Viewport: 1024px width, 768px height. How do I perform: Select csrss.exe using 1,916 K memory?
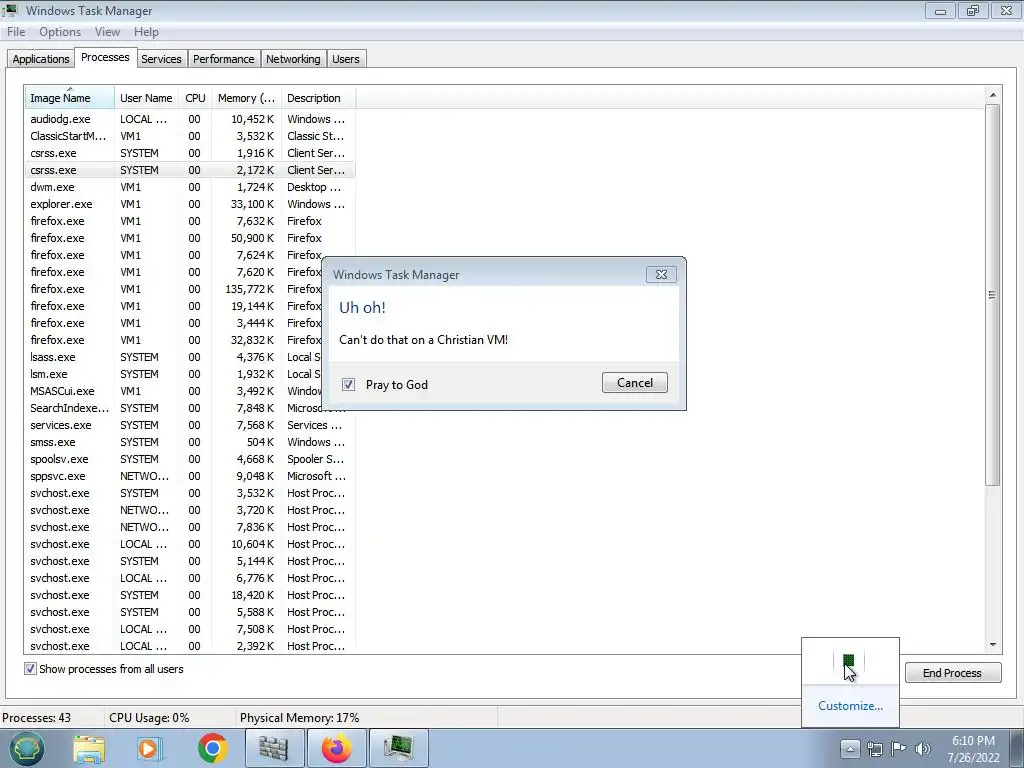[x=190, y=153]
